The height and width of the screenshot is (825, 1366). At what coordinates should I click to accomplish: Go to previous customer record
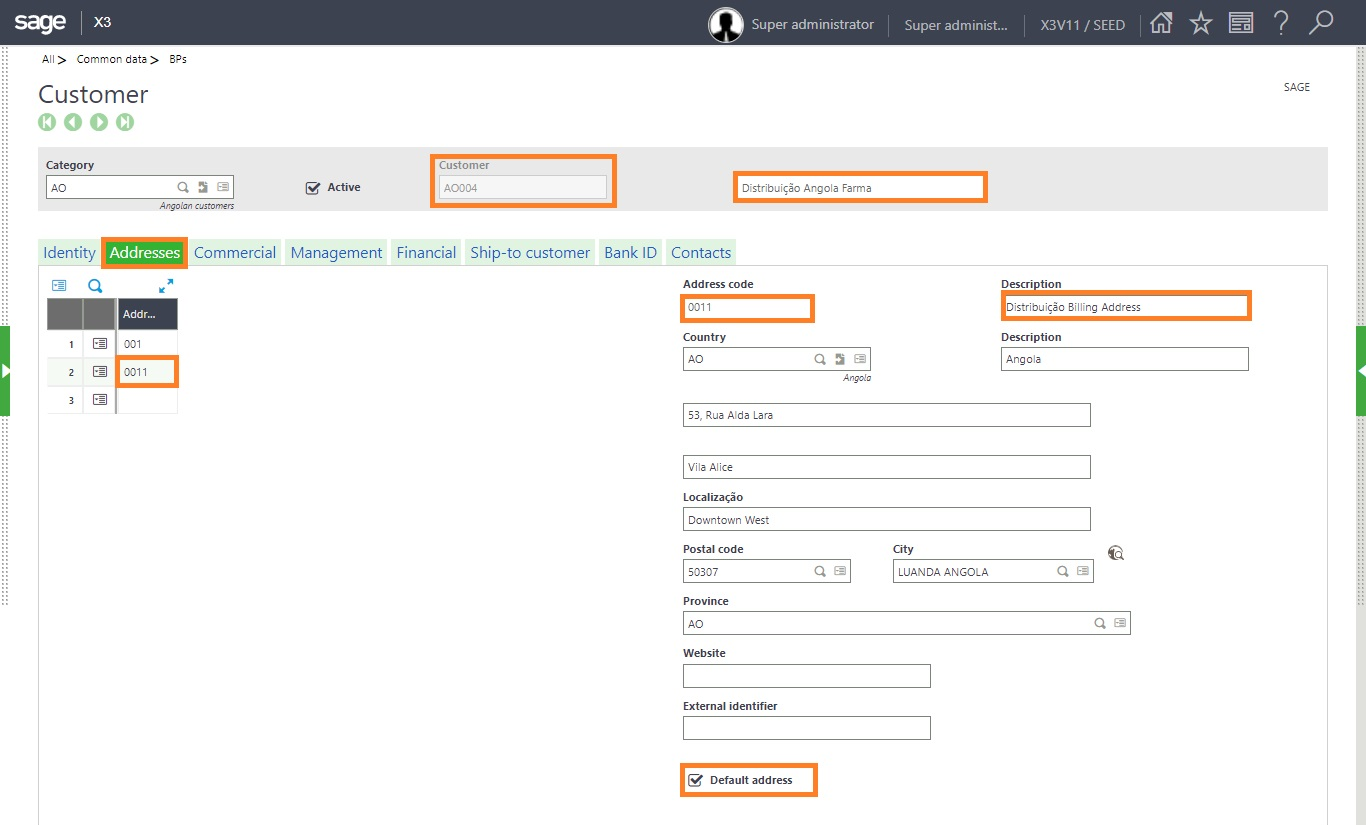[73, 122]
